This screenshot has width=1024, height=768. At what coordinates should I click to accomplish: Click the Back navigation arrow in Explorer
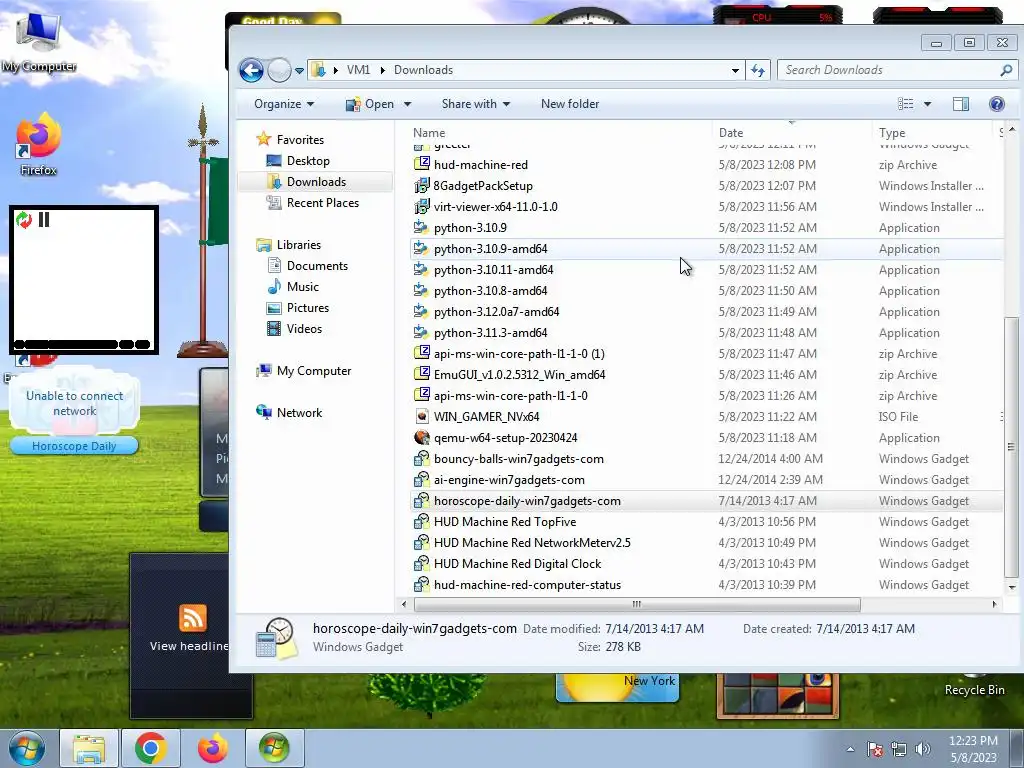251,70
